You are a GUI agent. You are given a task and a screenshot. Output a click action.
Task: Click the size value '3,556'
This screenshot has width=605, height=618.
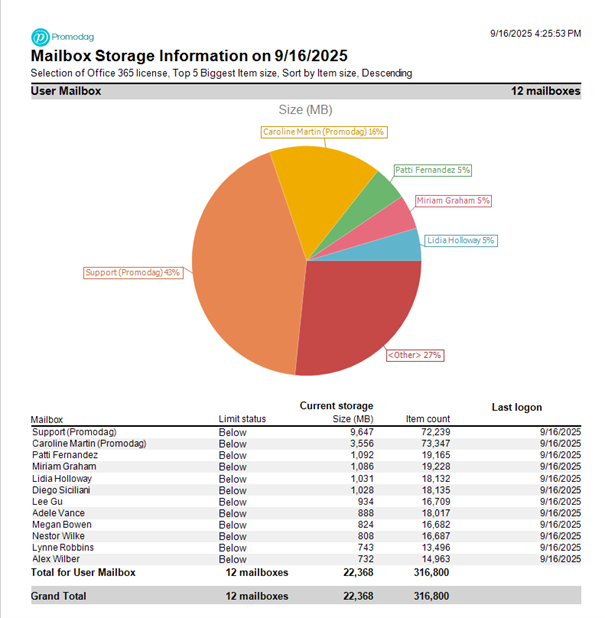[362, 443]
